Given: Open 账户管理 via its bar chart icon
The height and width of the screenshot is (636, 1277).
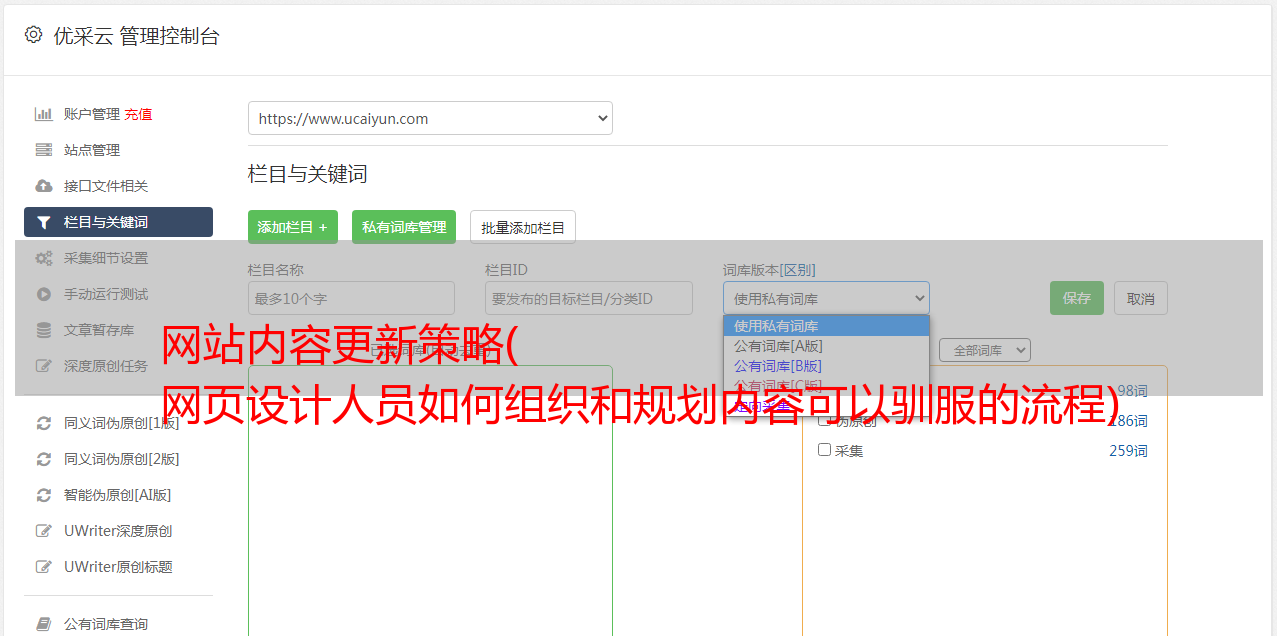Looking at the screenshot, I should point(43,114).
